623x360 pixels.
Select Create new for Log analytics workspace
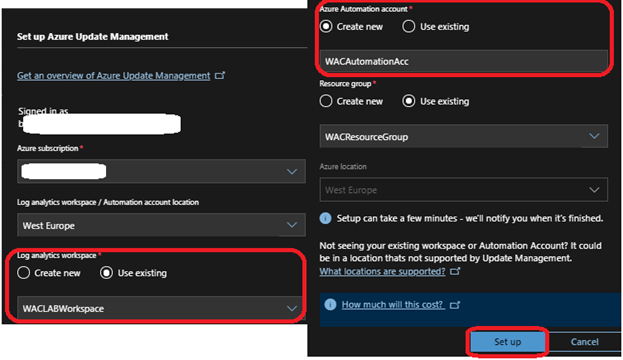tap(23, 273)
